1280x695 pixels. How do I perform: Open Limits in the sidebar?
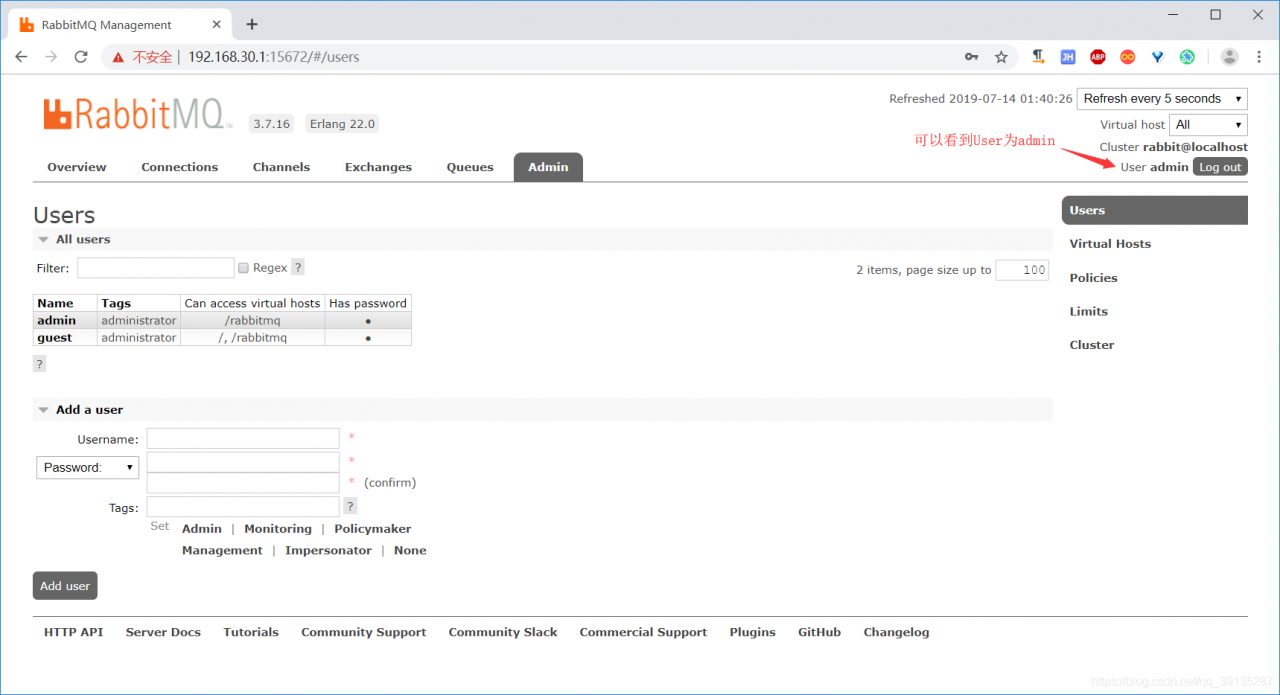click(1088, 311)
